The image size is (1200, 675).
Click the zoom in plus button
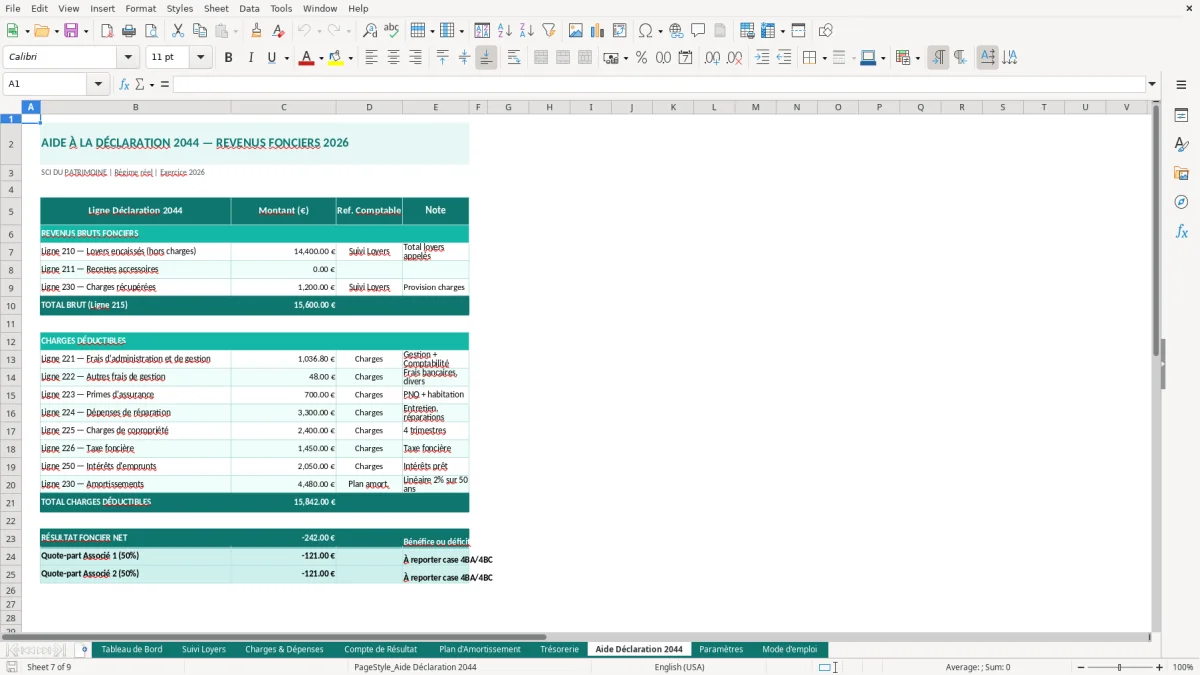(x=1159, y=667)
